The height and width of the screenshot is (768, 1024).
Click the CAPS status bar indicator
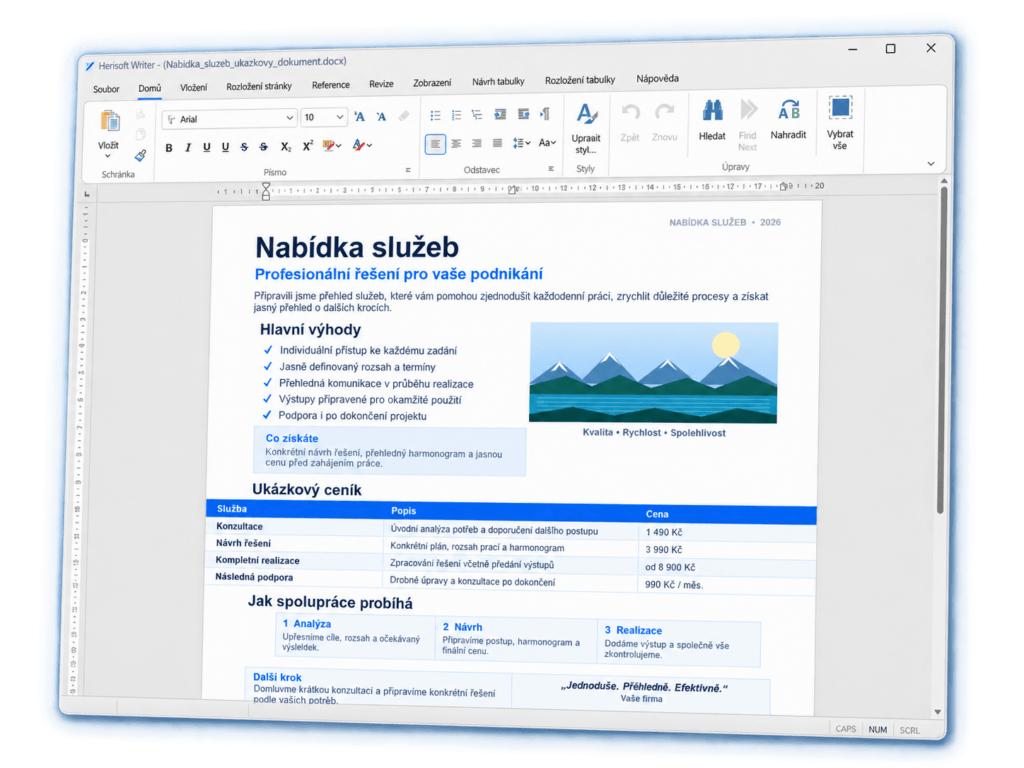[x=846, y=729]
